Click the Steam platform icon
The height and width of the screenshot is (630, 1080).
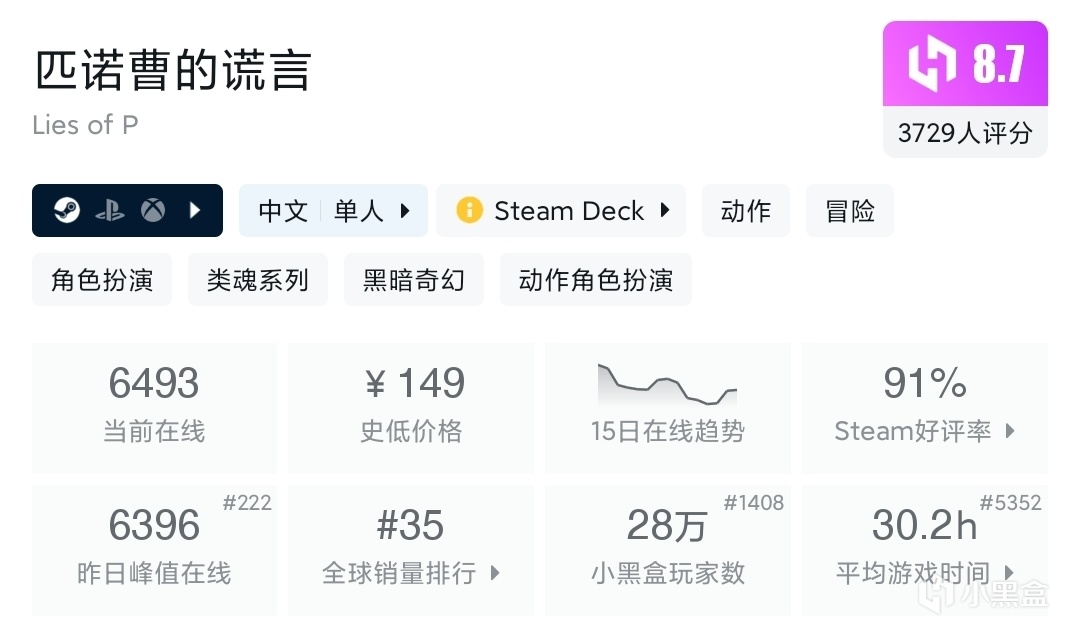point(67,211)
